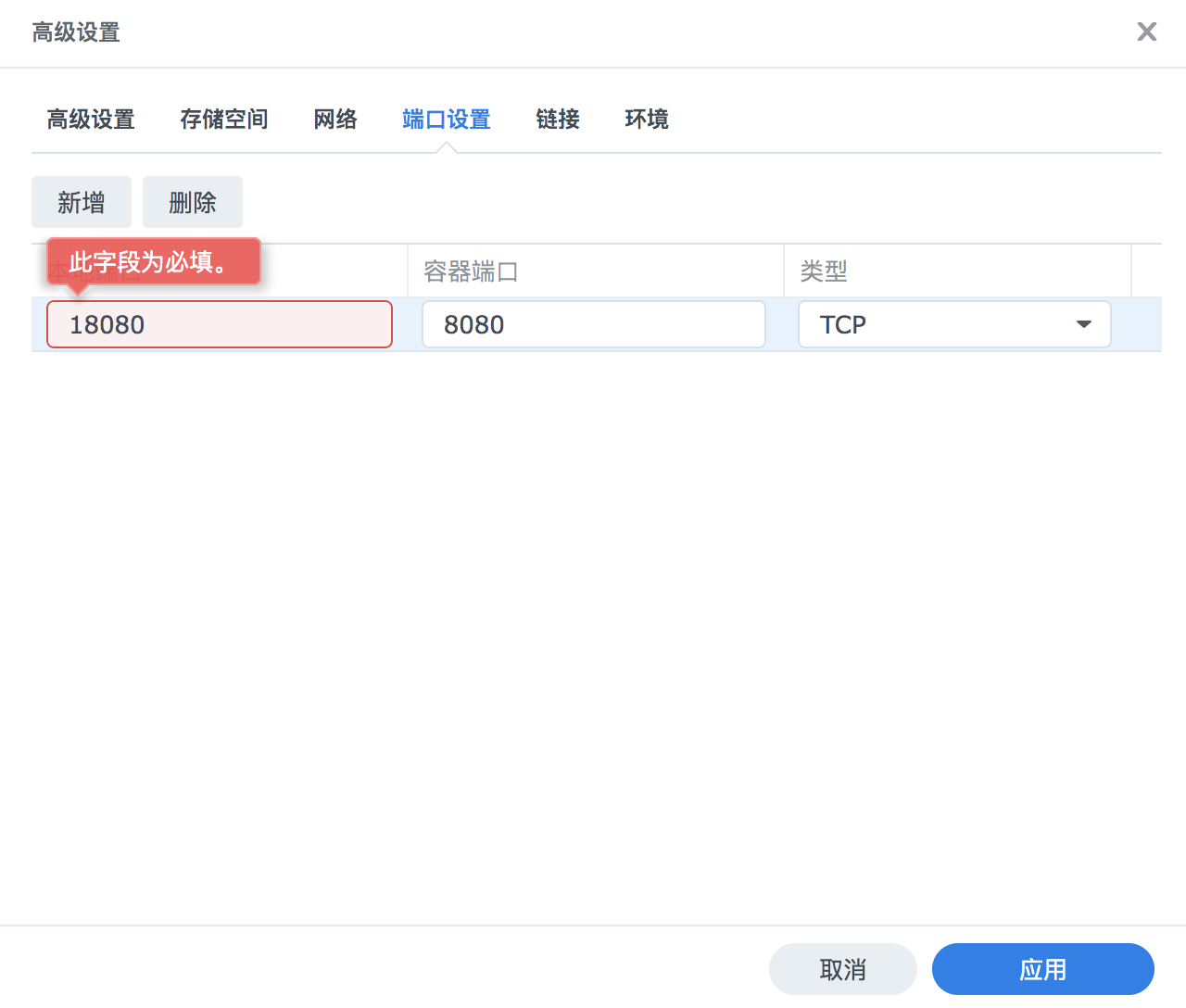The width and height of the screenshot is (1186, 1008).
Task: Click 新增 to add a port rule
Action: tap(82, 202)
